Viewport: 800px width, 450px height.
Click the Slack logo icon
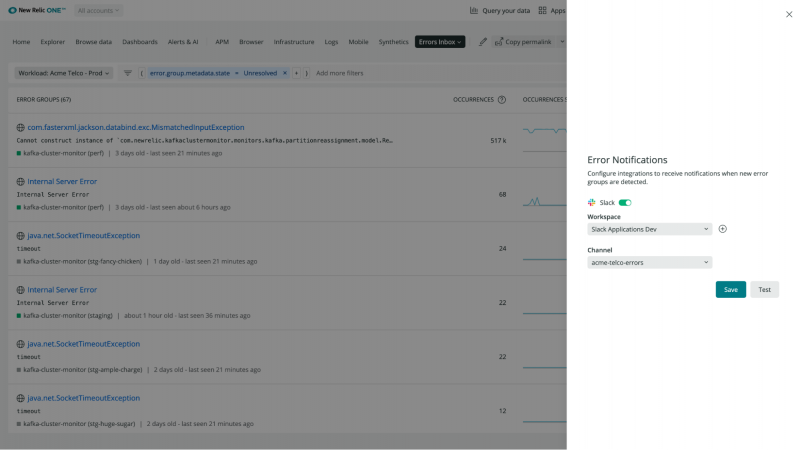[x=591, y=203]
